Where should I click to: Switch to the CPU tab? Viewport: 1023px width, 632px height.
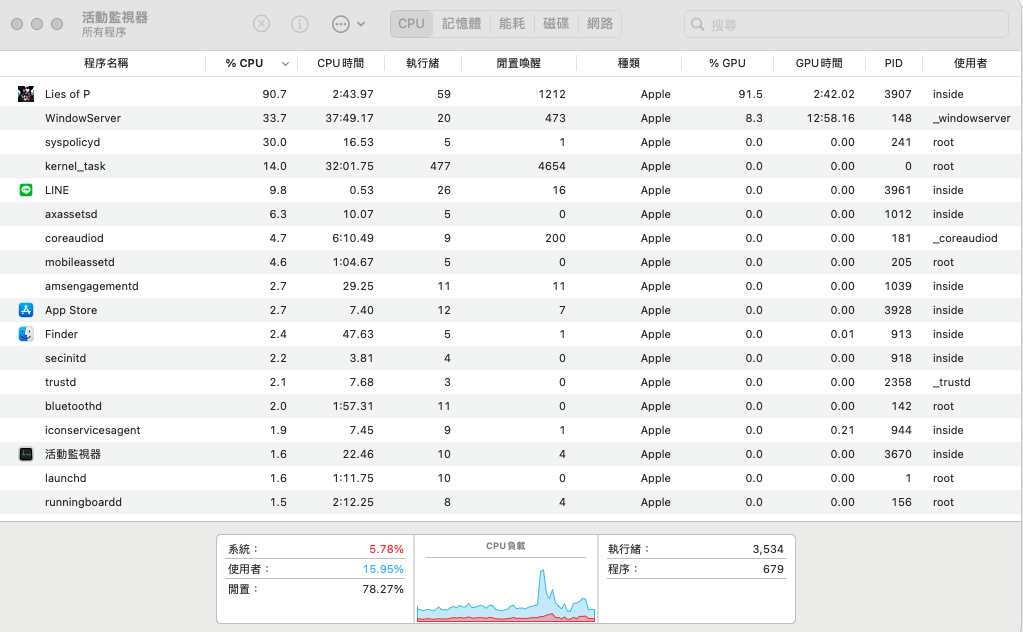[411, 23]
